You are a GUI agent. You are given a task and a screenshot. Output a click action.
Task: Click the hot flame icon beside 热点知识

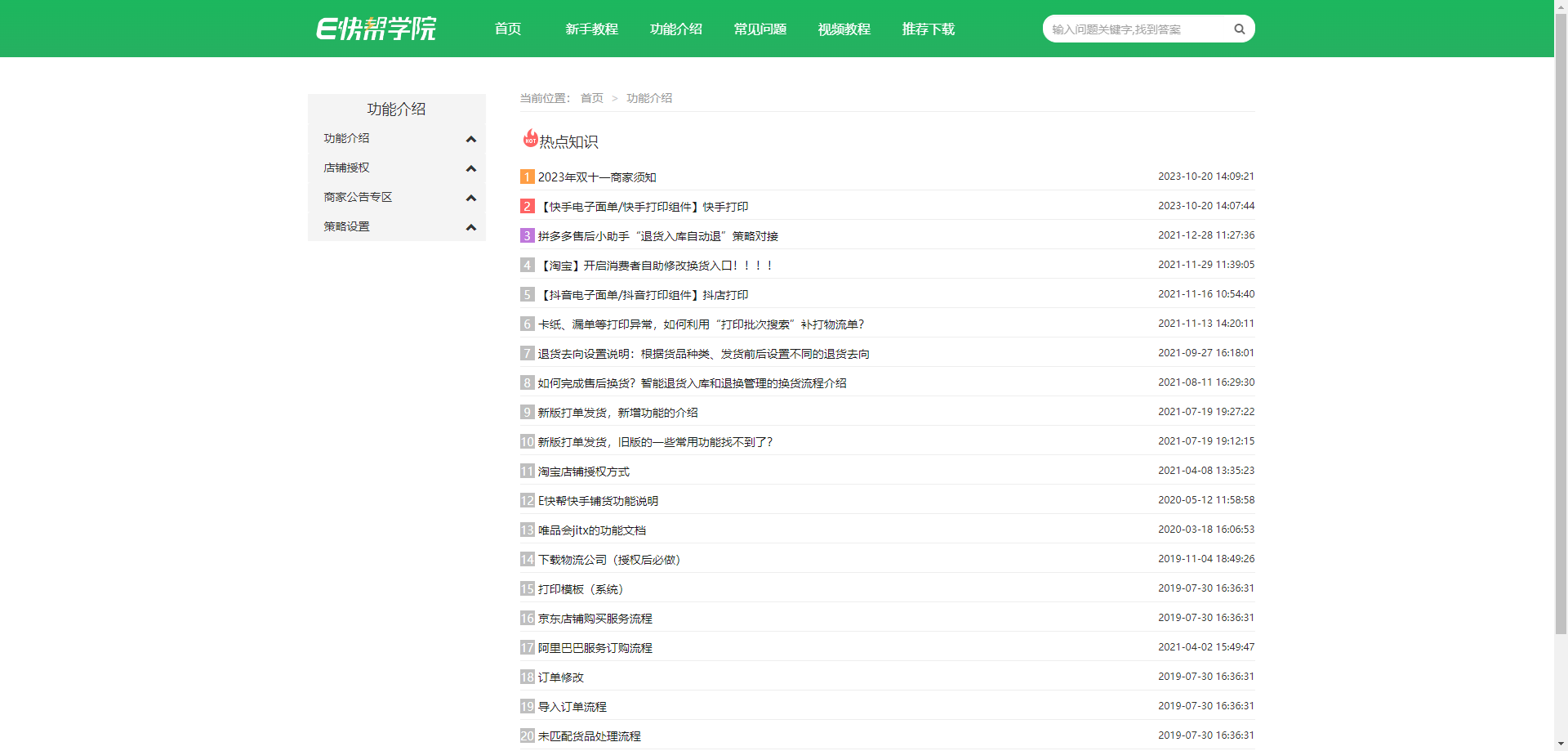[530, 138]
